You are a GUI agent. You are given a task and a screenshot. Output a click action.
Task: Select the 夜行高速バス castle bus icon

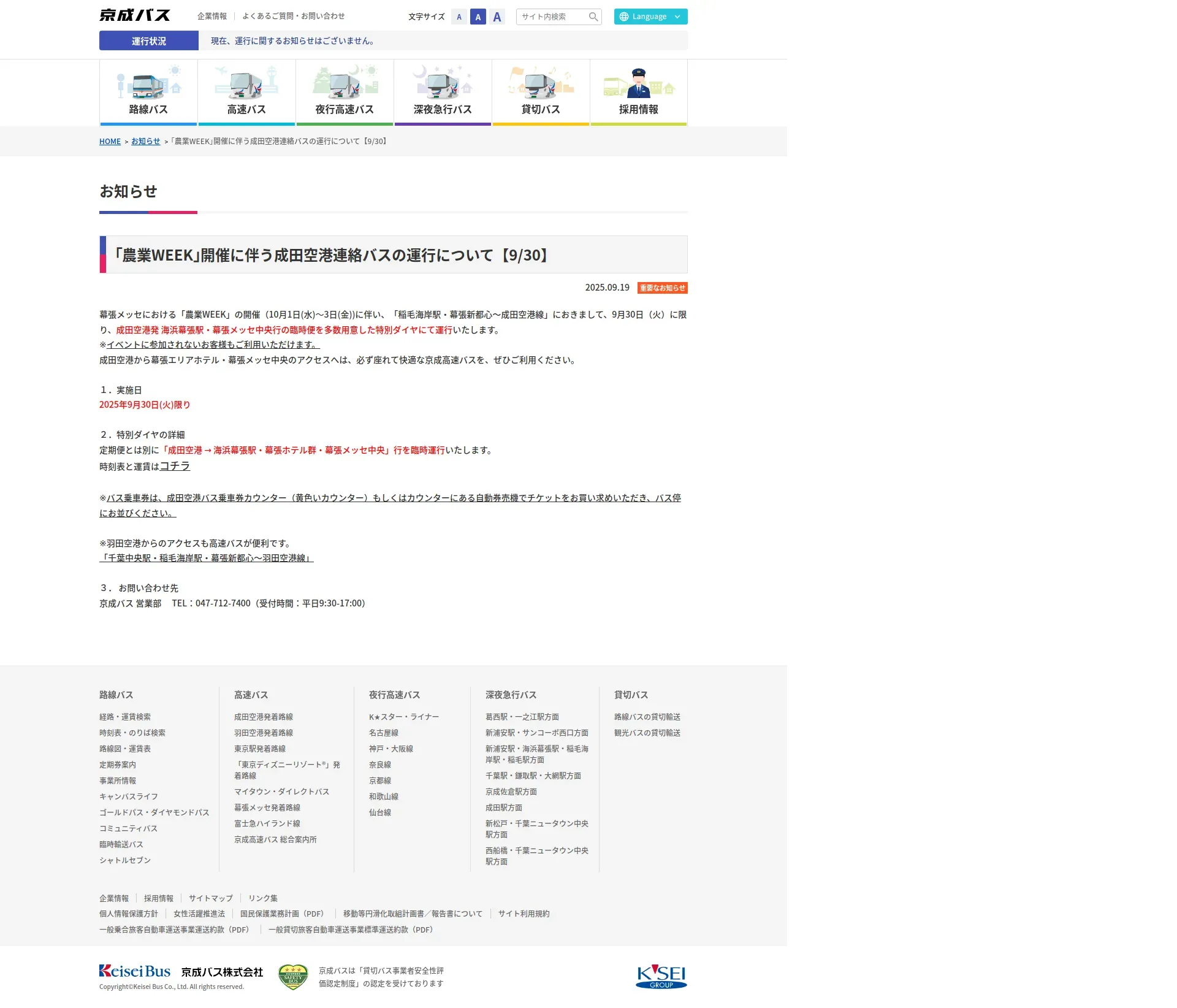click(x=345, y=85)
